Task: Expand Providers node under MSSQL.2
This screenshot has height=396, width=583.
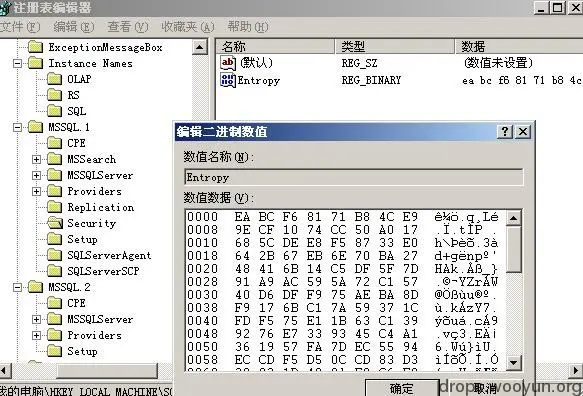Action: tap(36, 335)
